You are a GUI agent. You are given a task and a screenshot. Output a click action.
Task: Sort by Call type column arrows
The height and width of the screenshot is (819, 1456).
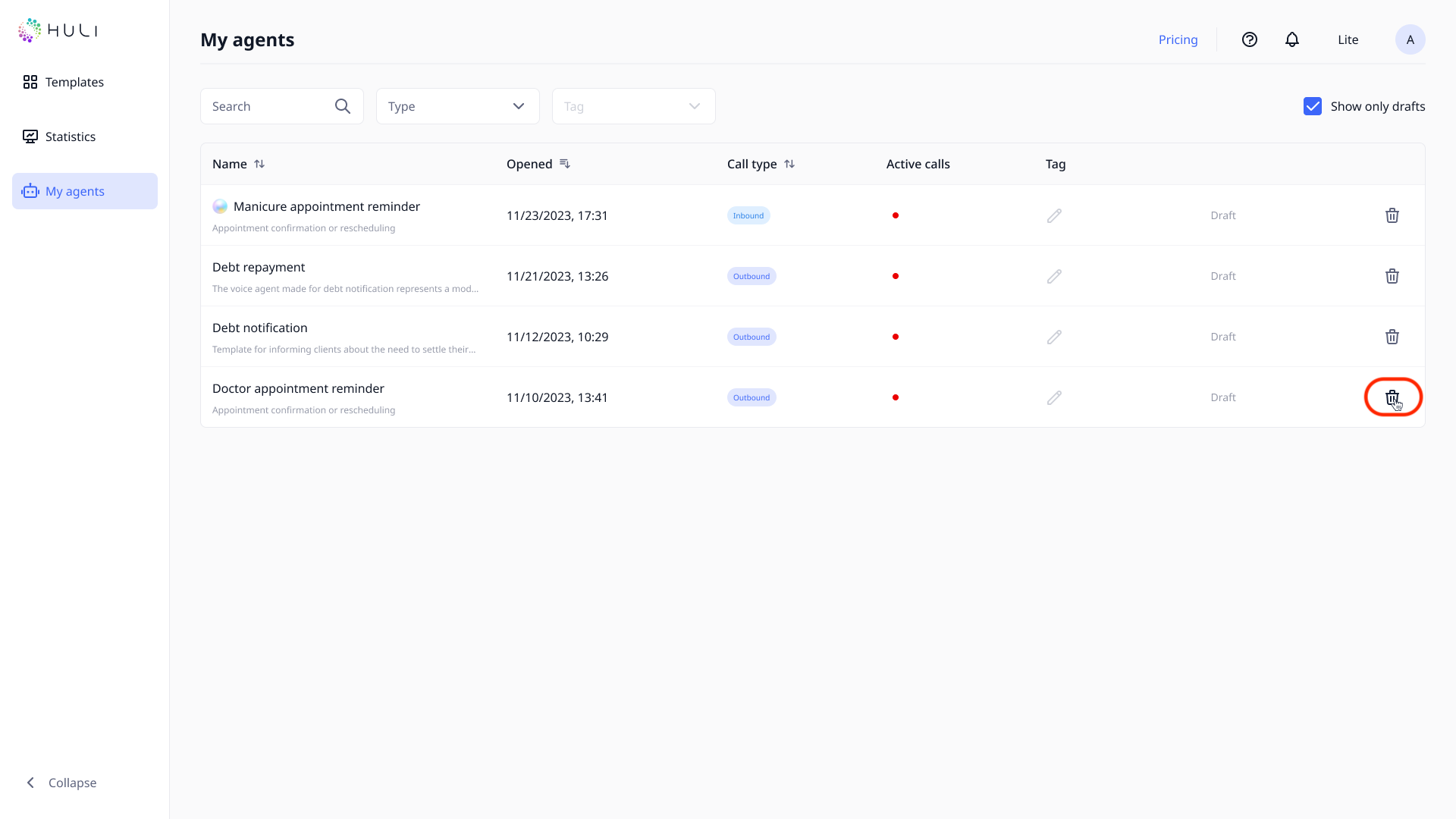[x=789, y=164]
